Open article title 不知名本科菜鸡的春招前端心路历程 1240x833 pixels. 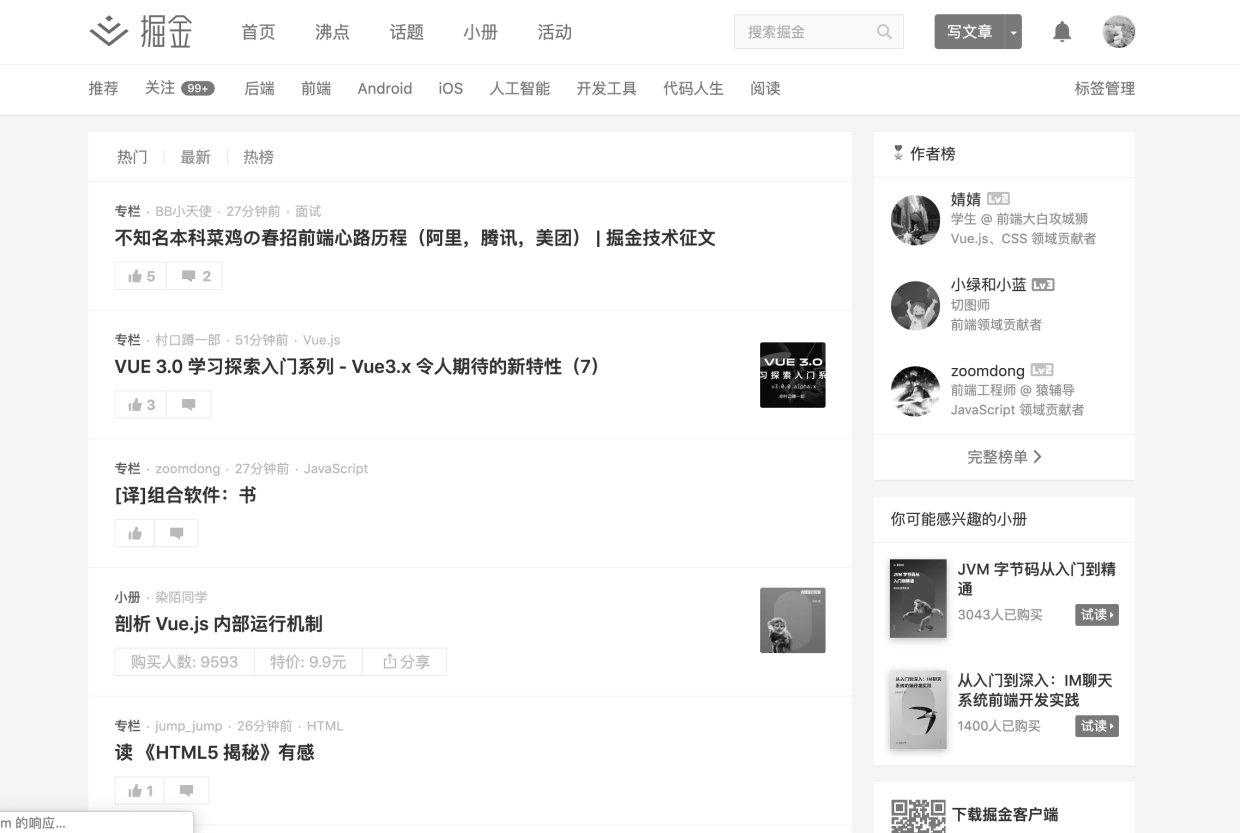[415, 238]
